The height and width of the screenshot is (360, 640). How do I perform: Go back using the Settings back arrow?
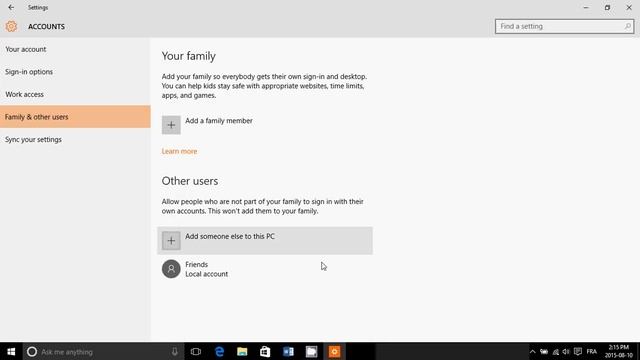(x=11, y=7)
